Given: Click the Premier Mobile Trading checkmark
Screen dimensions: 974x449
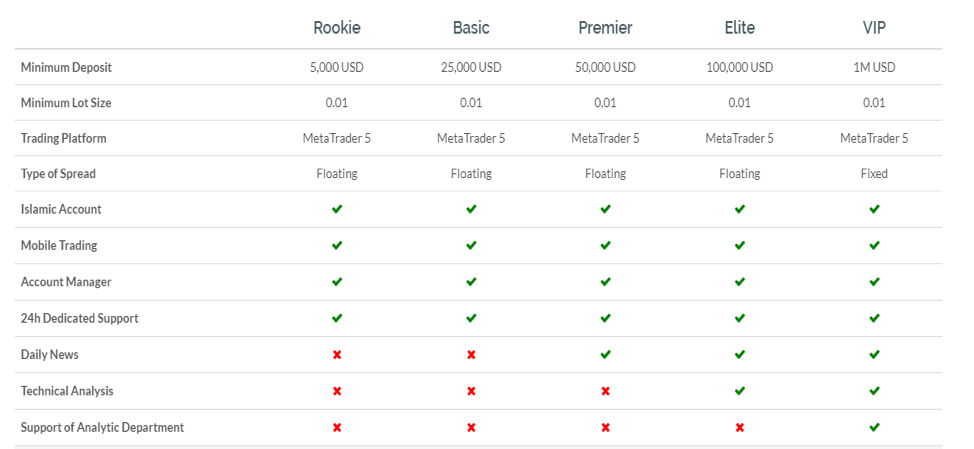Looking at the screenshot, I should (x=606, y=245).
